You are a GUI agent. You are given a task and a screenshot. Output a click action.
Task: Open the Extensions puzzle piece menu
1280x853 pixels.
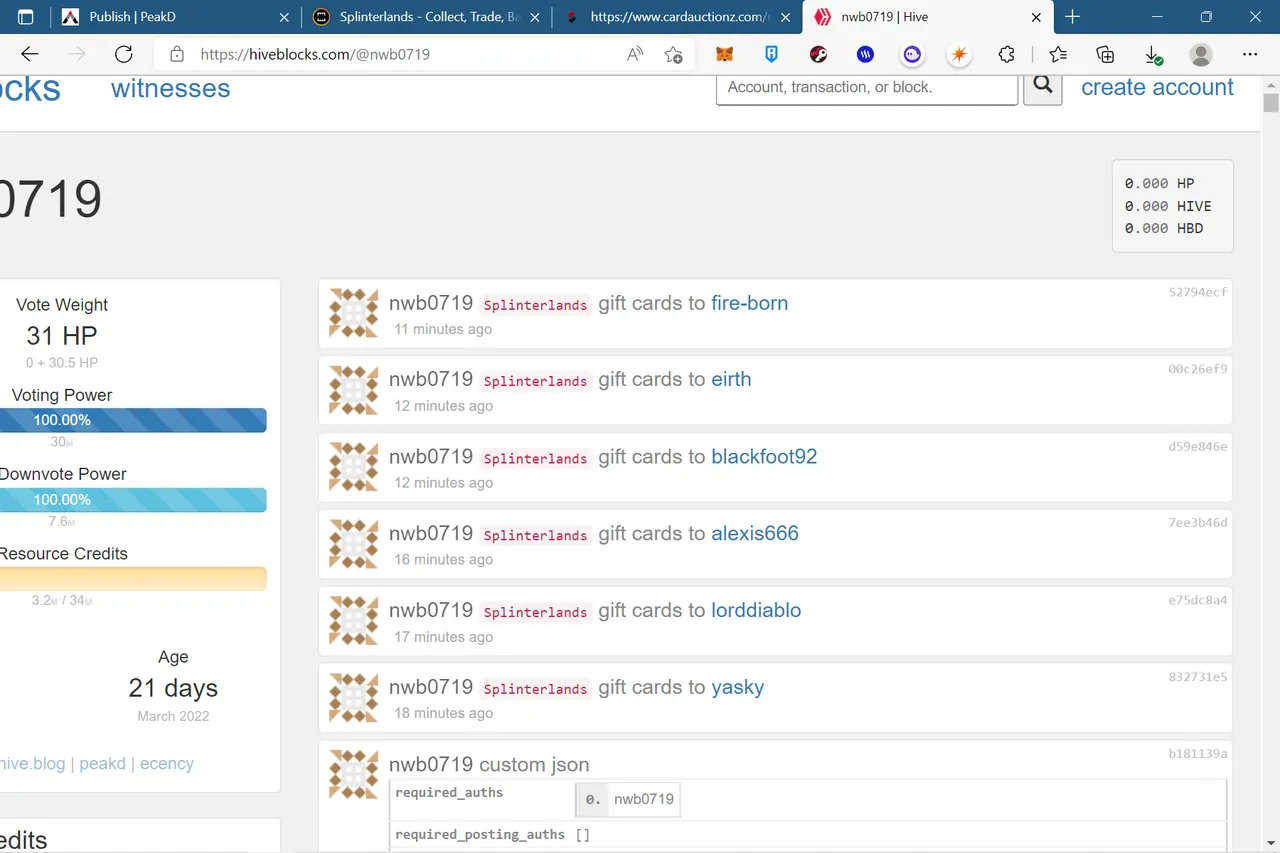pyautogui.click(x=1007, y=55)
